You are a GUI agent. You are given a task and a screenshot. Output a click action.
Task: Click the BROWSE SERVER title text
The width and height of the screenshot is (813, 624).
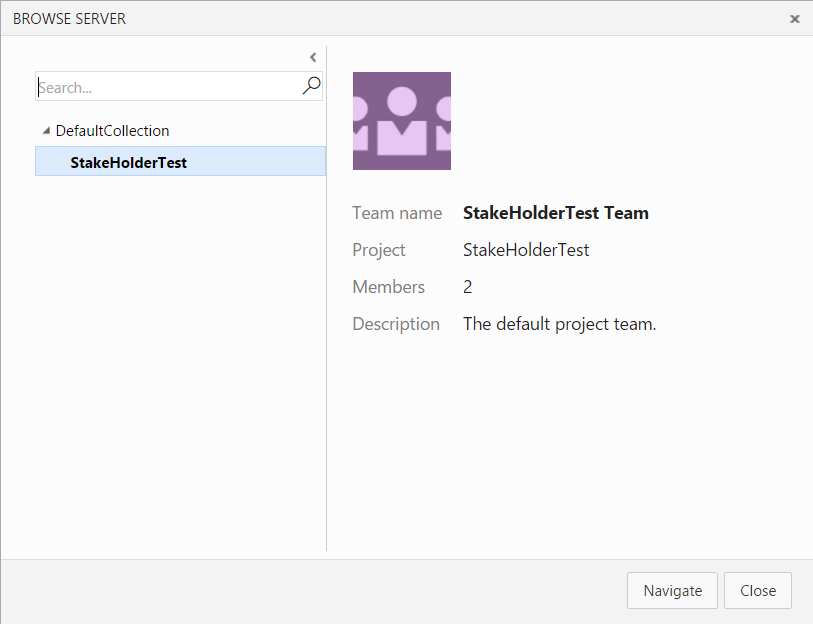click(69, 19)
